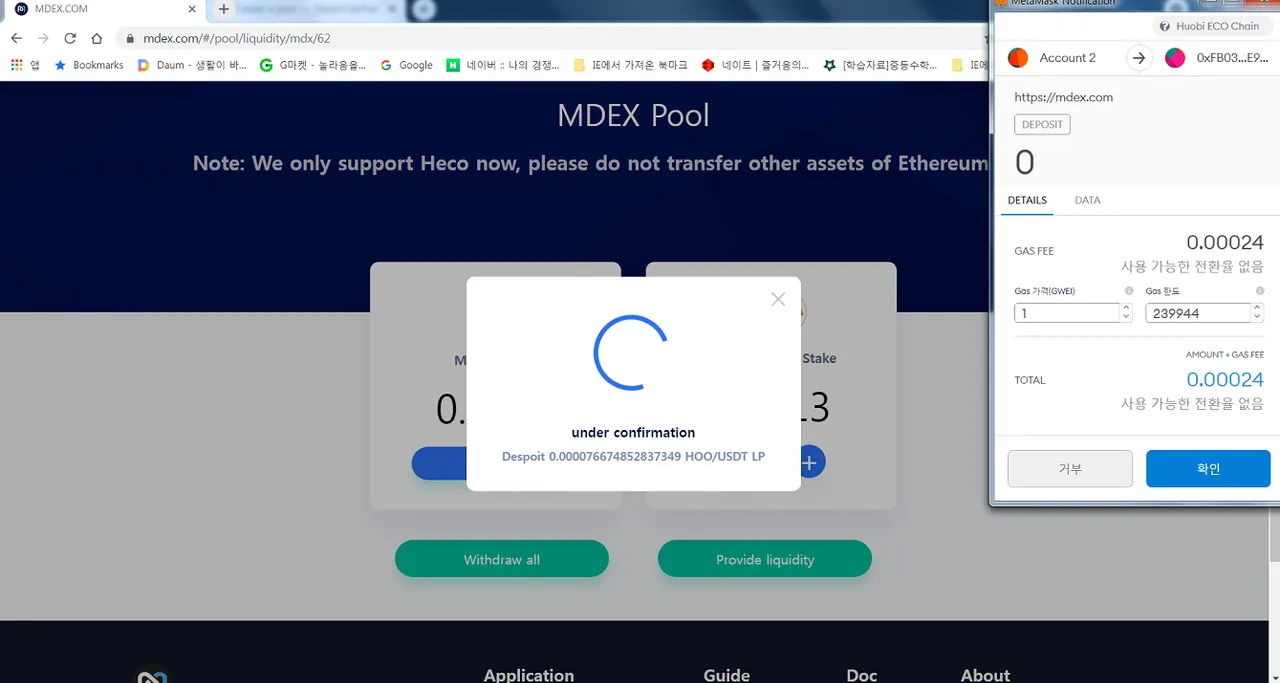This screenshot has height=683, width=1280.
Task: Open the MetaMask DETAILS tab
Action: point(1027,200)
